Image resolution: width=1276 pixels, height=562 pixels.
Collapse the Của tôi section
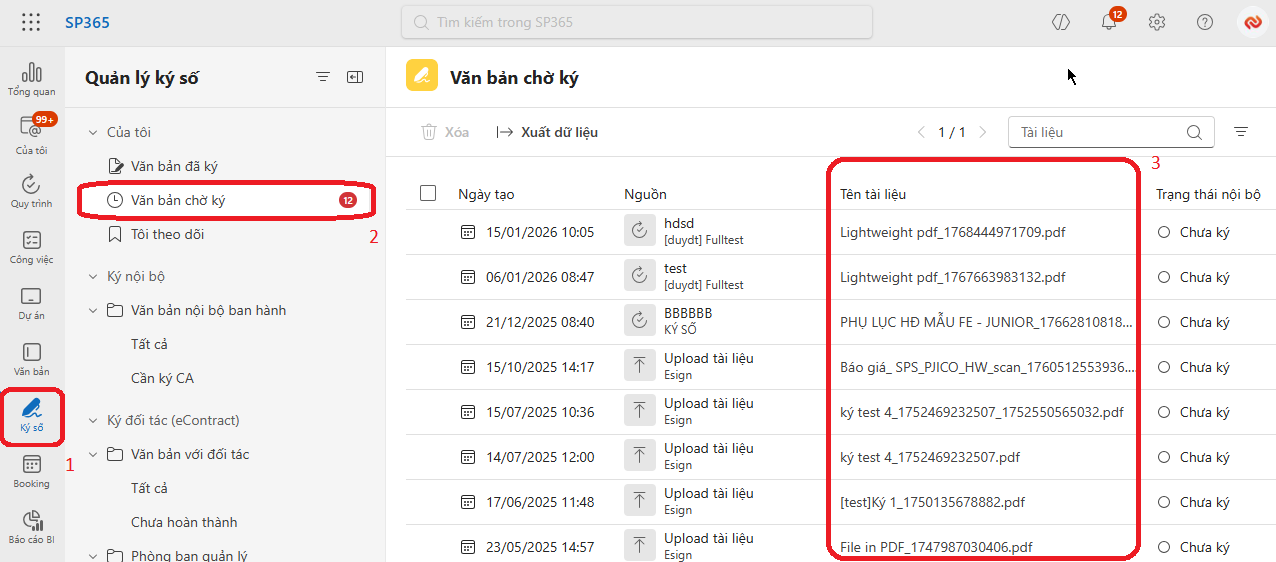tap(93, 132)
